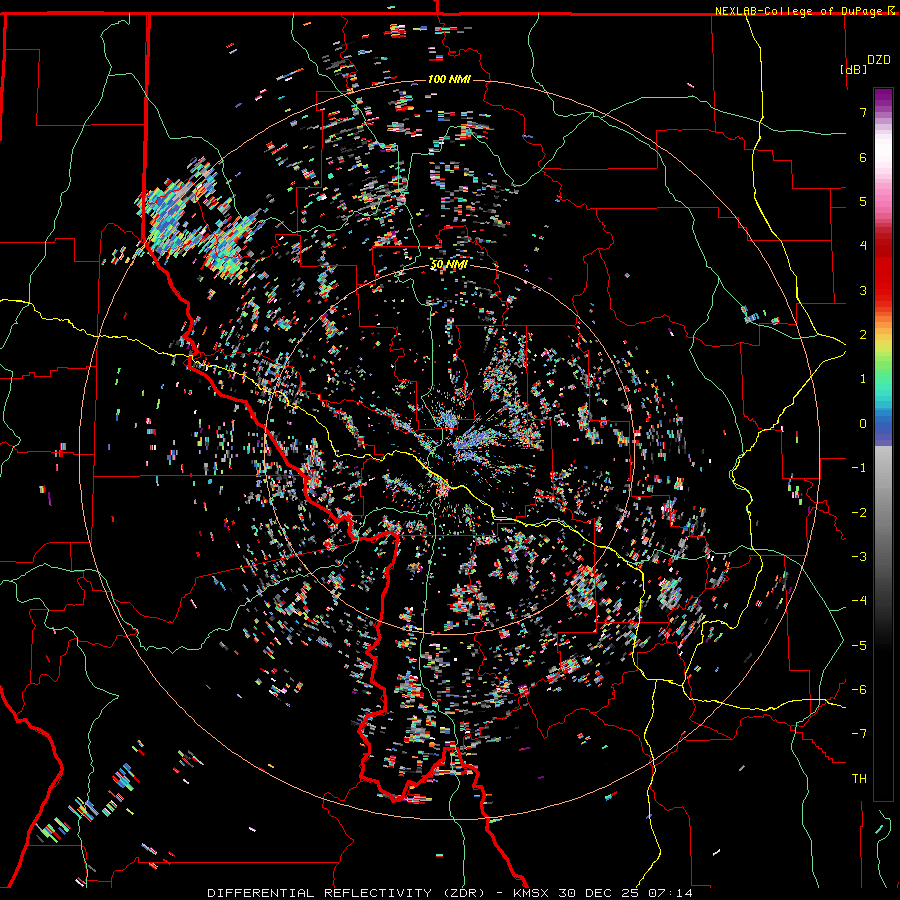Click the legend value 3
Image resolution: width=900 pixels, height=900 pixels.
point(863,290)
